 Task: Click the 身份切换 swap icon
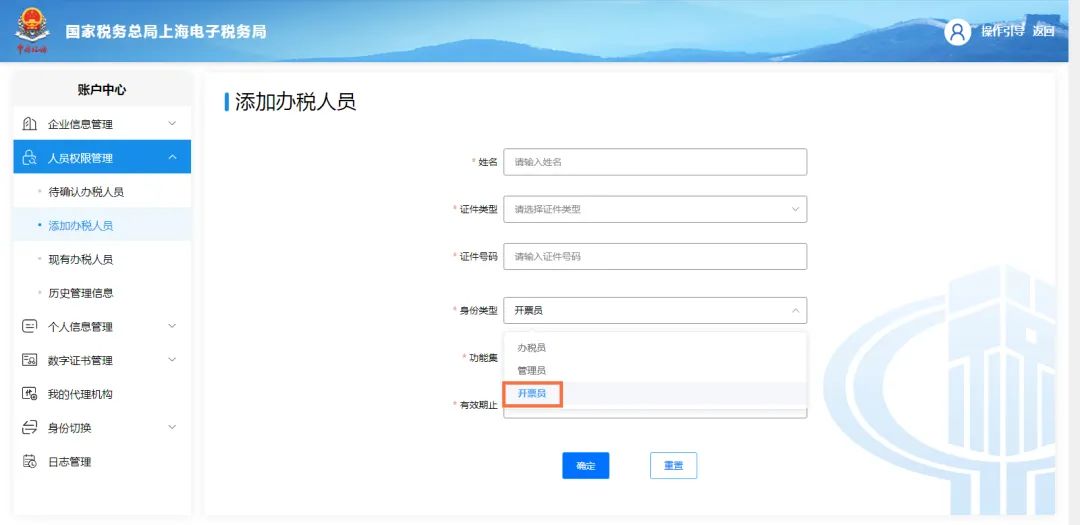pos(30,427)
